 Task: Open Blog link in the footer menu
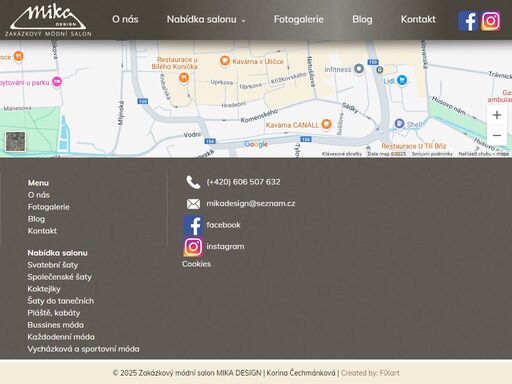coord(36,219)
